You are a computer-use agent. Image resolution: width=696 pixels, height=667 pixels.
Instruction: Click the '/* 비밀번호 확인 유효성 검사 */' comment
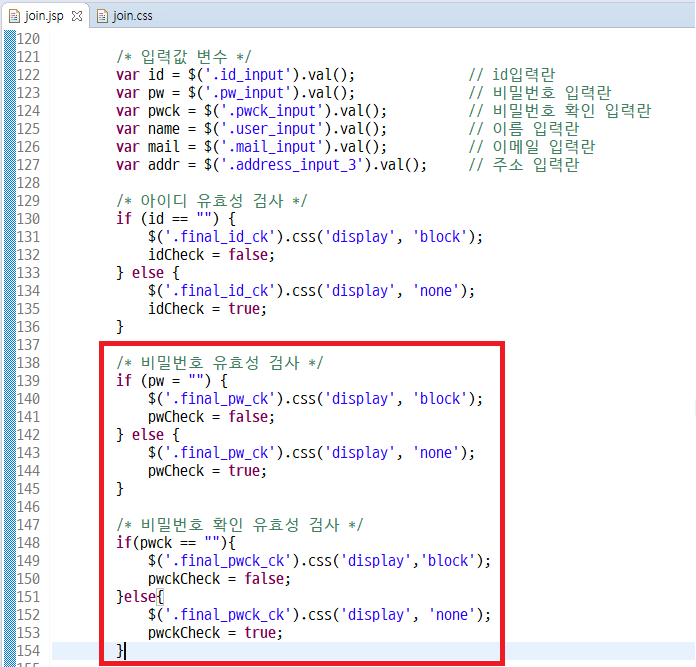pyautogui.click(x=240, y=525)
